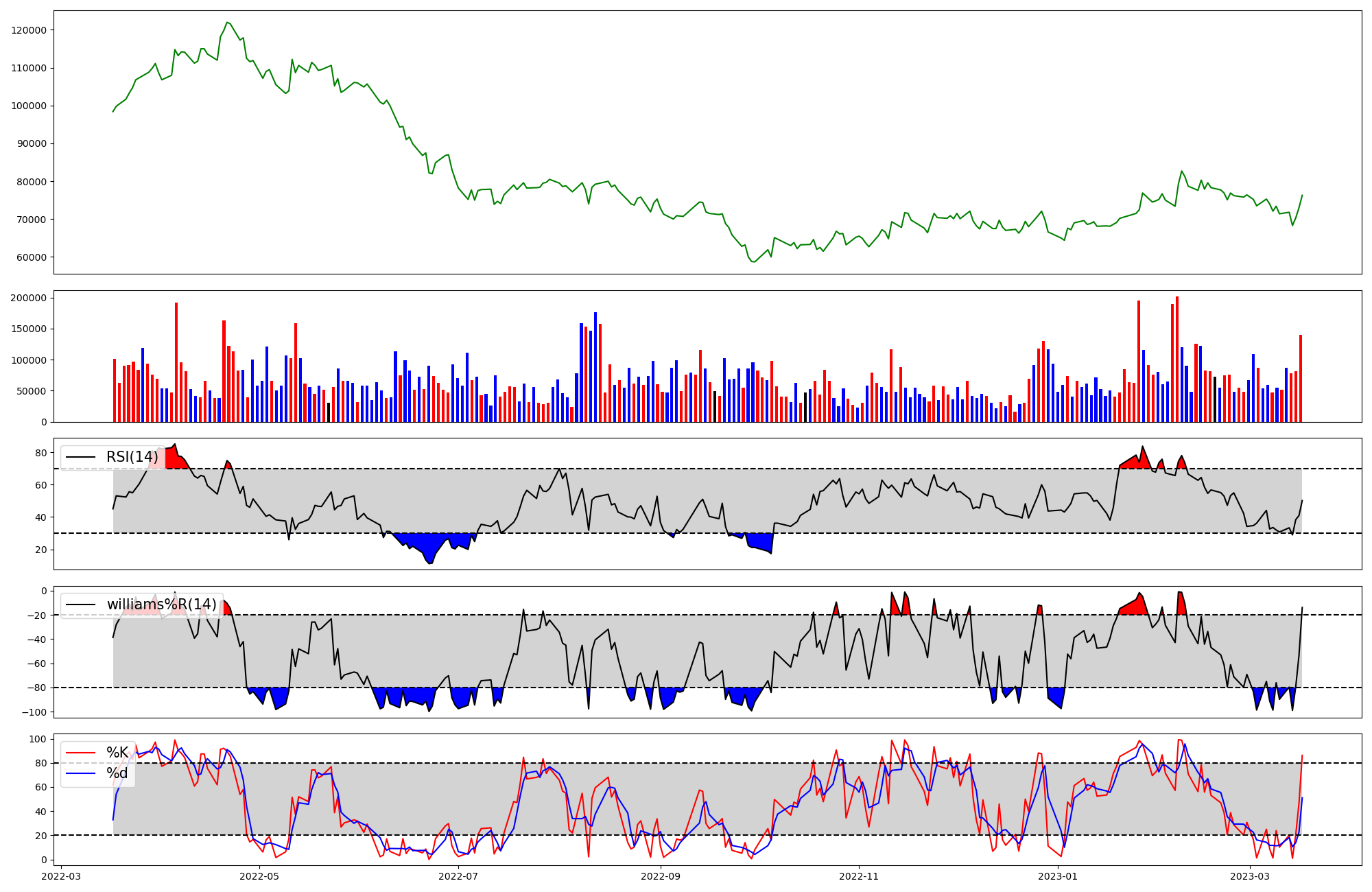Image resolution: width=1372 pixels, height=892 pixels.
Task: Click the 2022-03 x-axis date label
Action: (x=61, y=876)
